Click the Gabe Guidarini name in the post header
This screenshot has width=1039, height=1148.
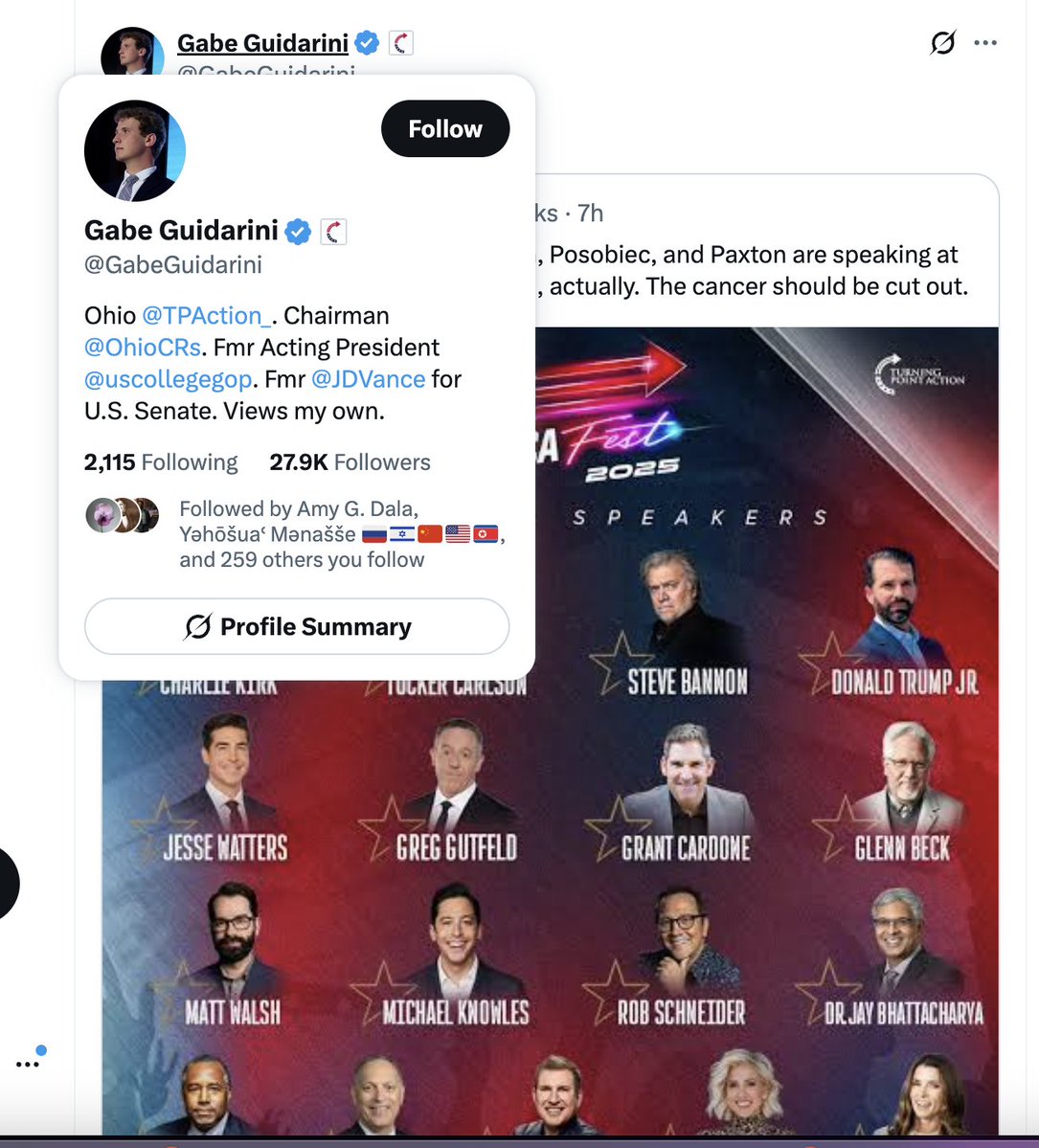(x=262, y=42)
